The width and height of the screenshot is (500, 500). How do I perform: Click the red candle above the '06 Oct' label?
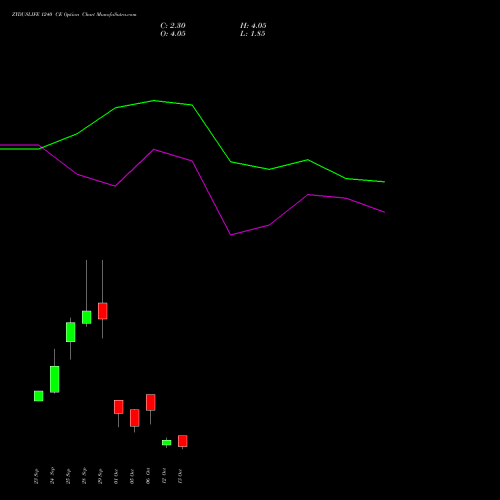(151, 402)
